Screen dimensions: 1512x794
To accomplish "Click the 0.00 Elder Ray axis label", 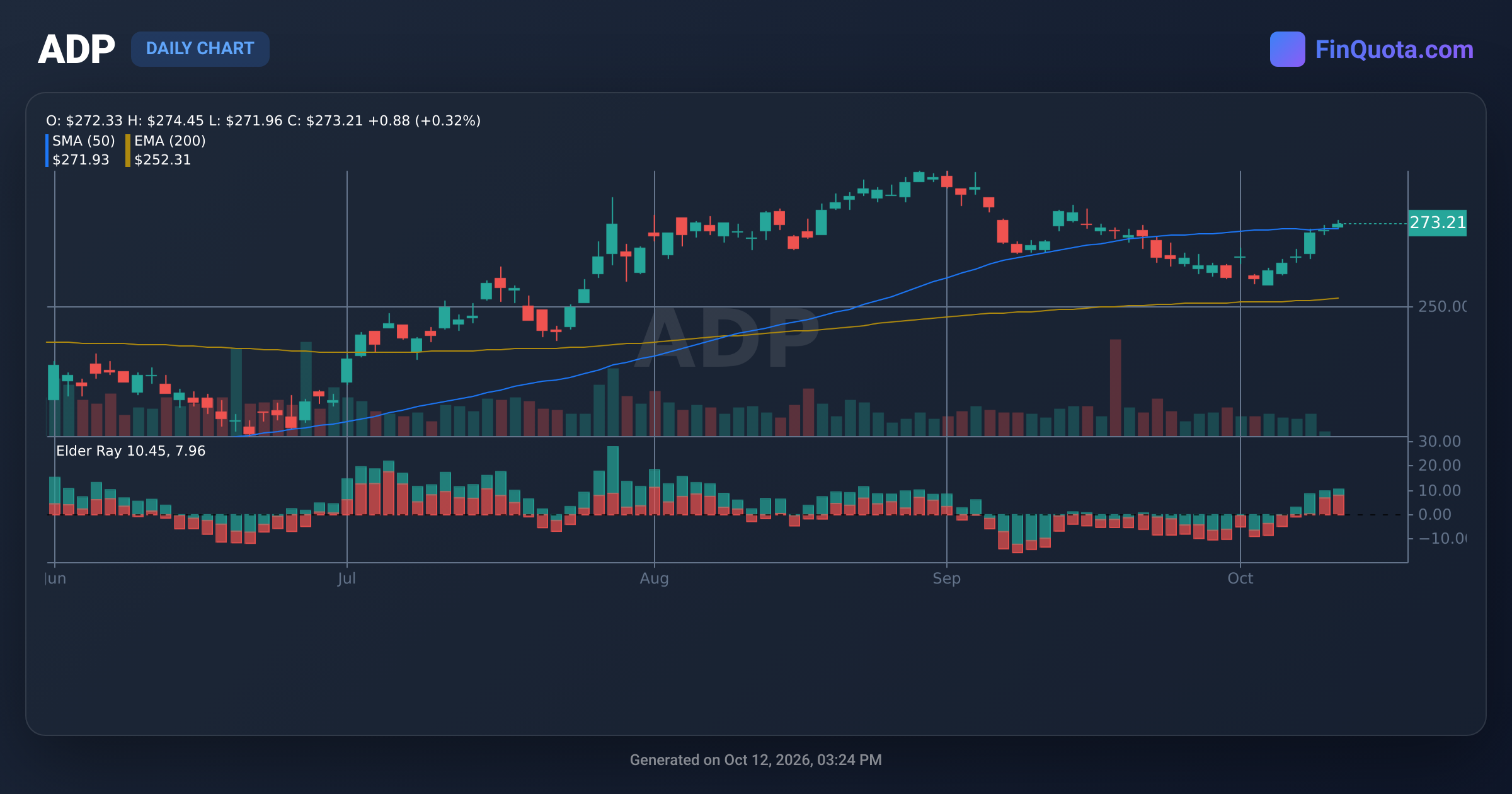I will (x=1435, y=515).
